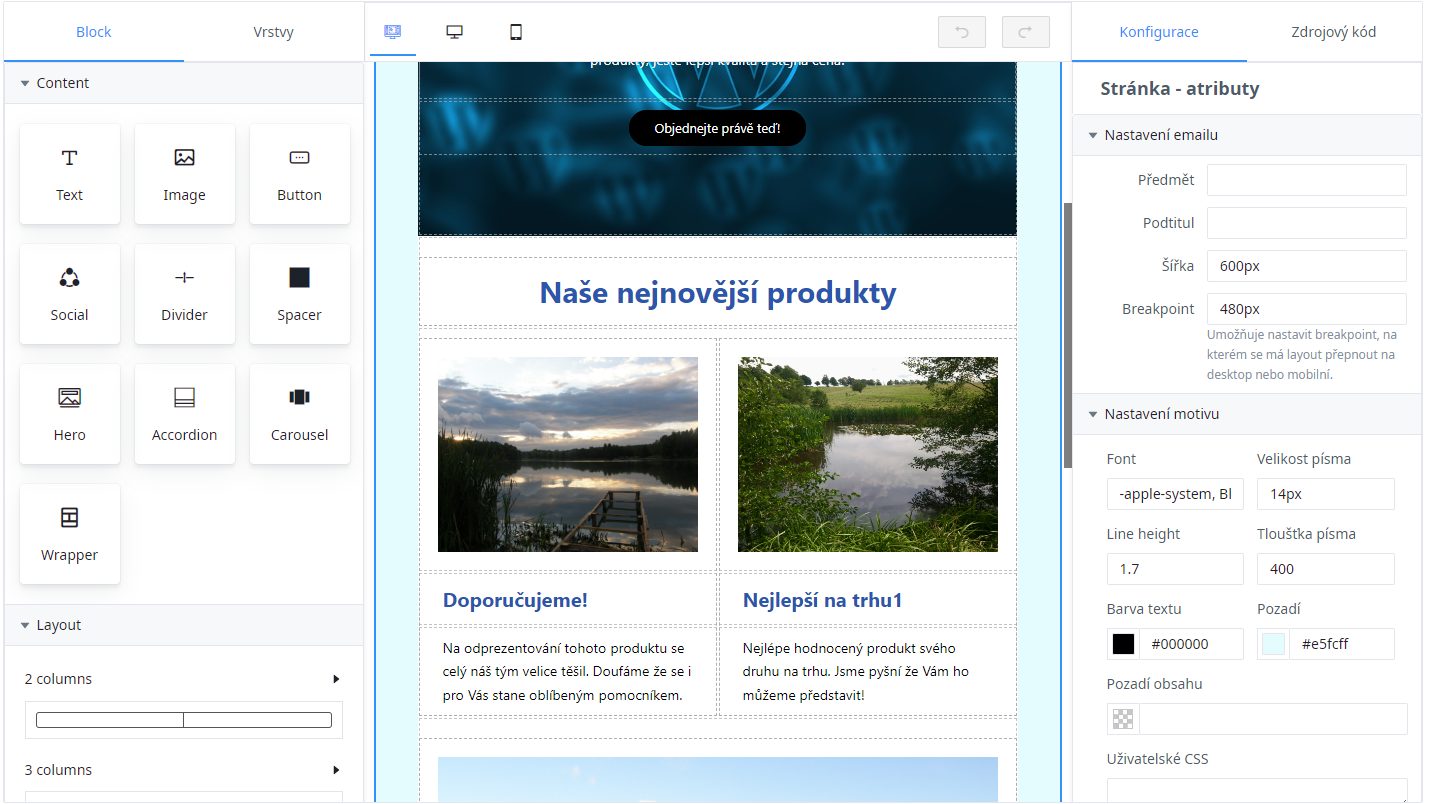Click the #e5fcff background color field

coord(1342,644)
